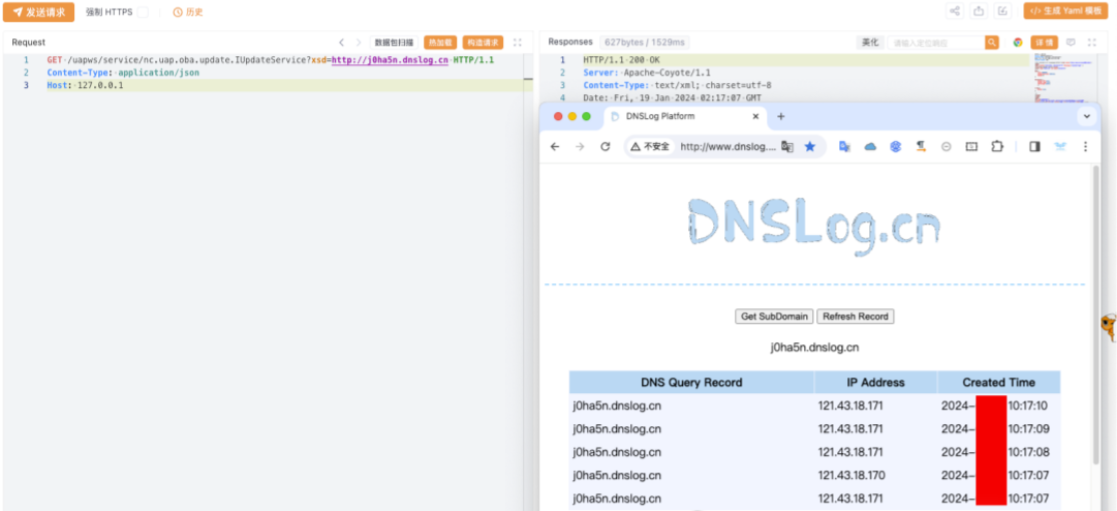Open the 历史 history panel
The image size is (1117, 511).
pyautogui.click(x=188, y=12)
